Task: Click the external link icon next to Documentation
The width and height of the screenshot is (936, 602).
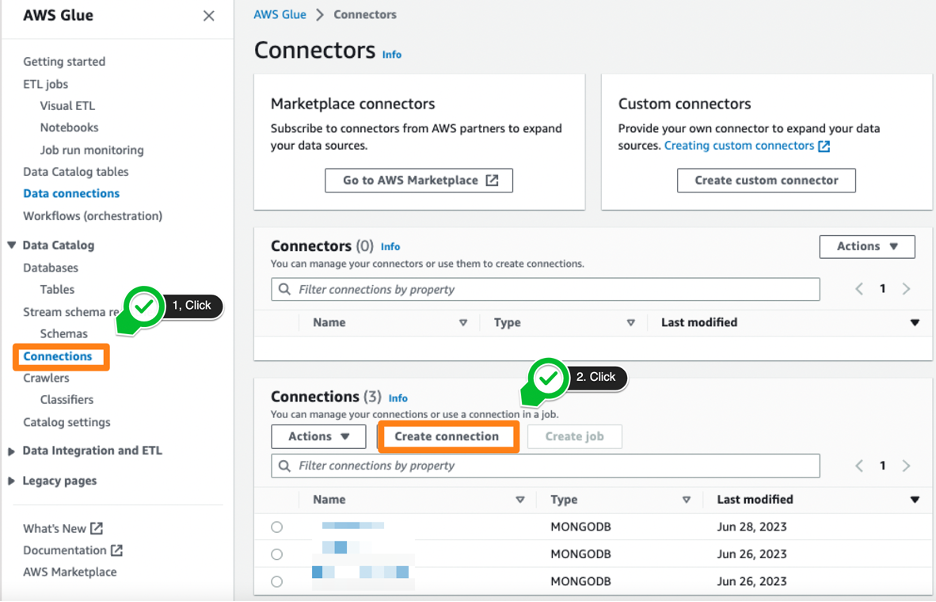Action: click(116, 550)
